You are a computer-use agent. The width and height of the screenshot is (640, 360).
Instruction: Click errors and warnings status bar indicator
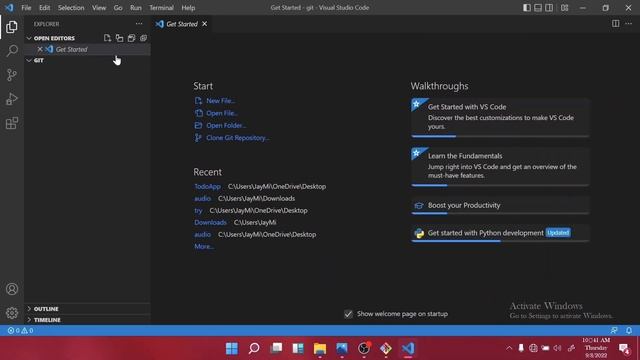pyautogui.click(x=20, y=330)
